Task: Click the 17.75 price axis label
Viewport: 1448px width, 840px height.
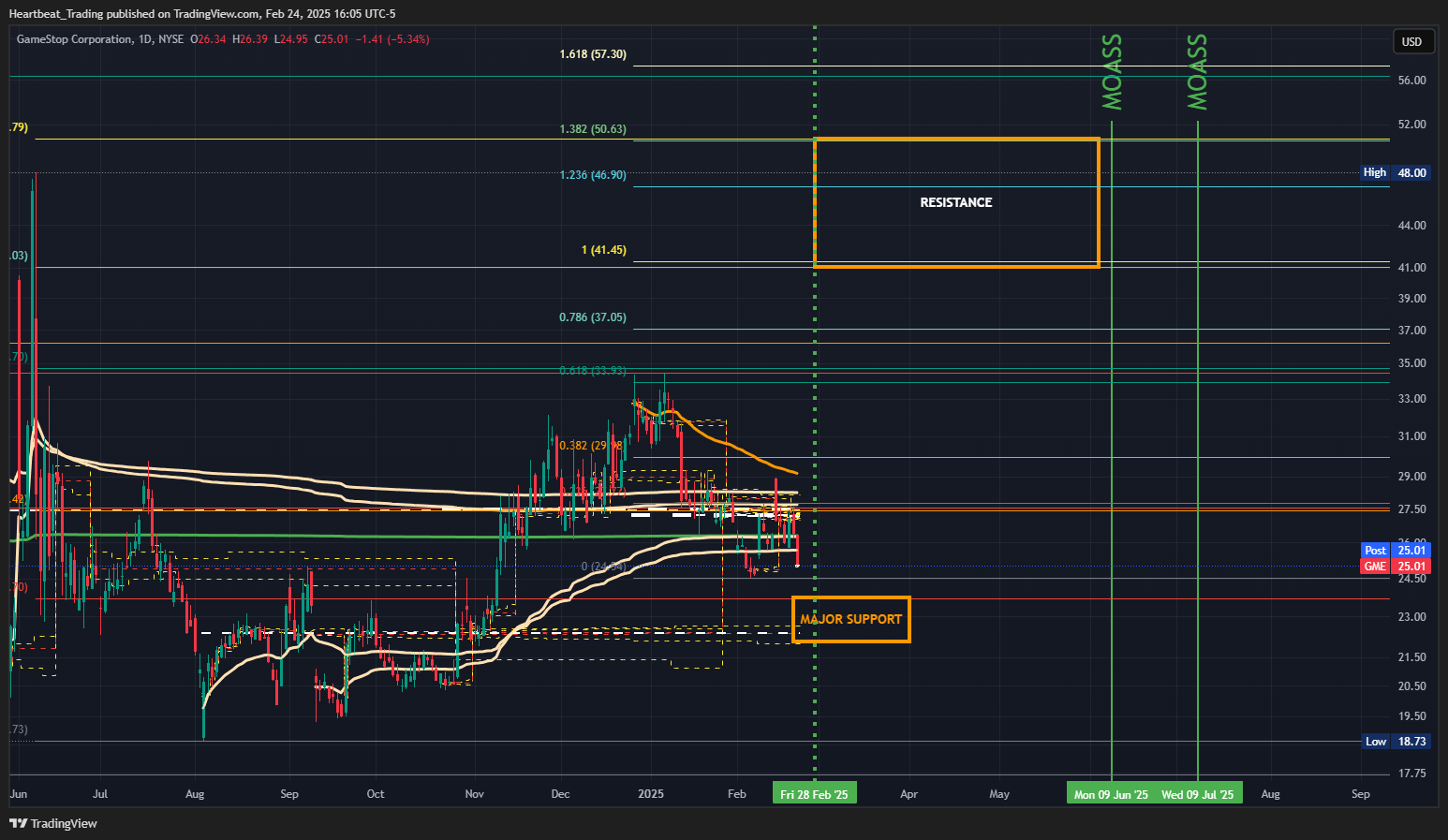Action: tap(1411, 774)
